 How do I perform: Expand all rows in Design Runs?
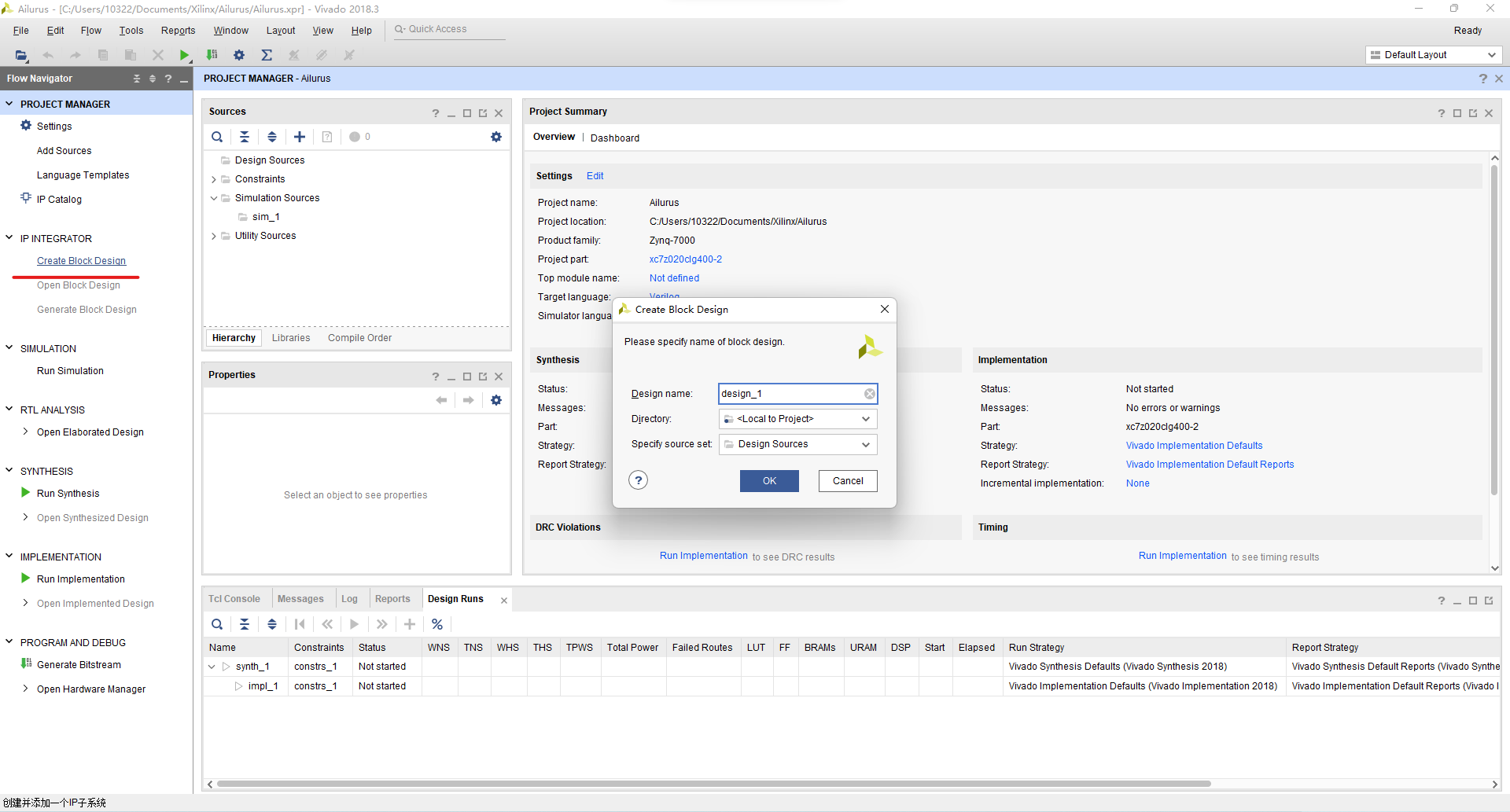point(272,624)
